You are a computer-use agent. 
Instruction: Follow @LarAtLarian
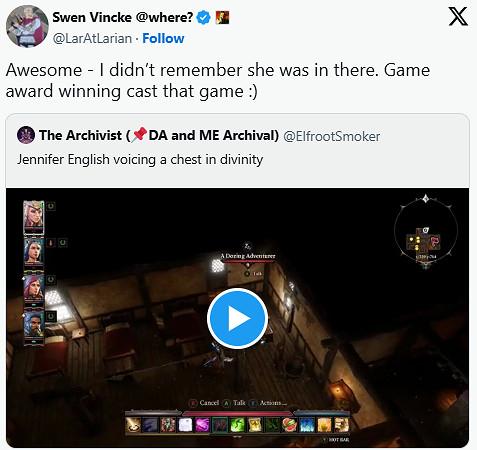pyautogui.click(x=163, y=38)
